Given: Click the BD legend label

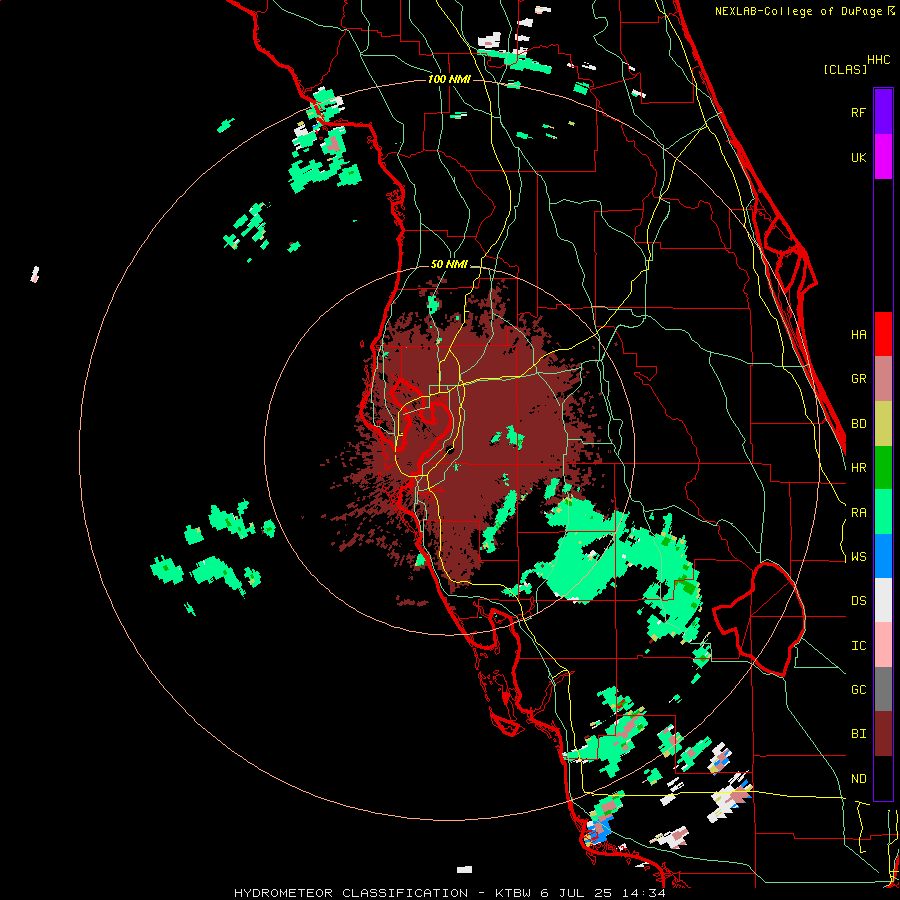Looking at the screenshot, I should (858, 424).
